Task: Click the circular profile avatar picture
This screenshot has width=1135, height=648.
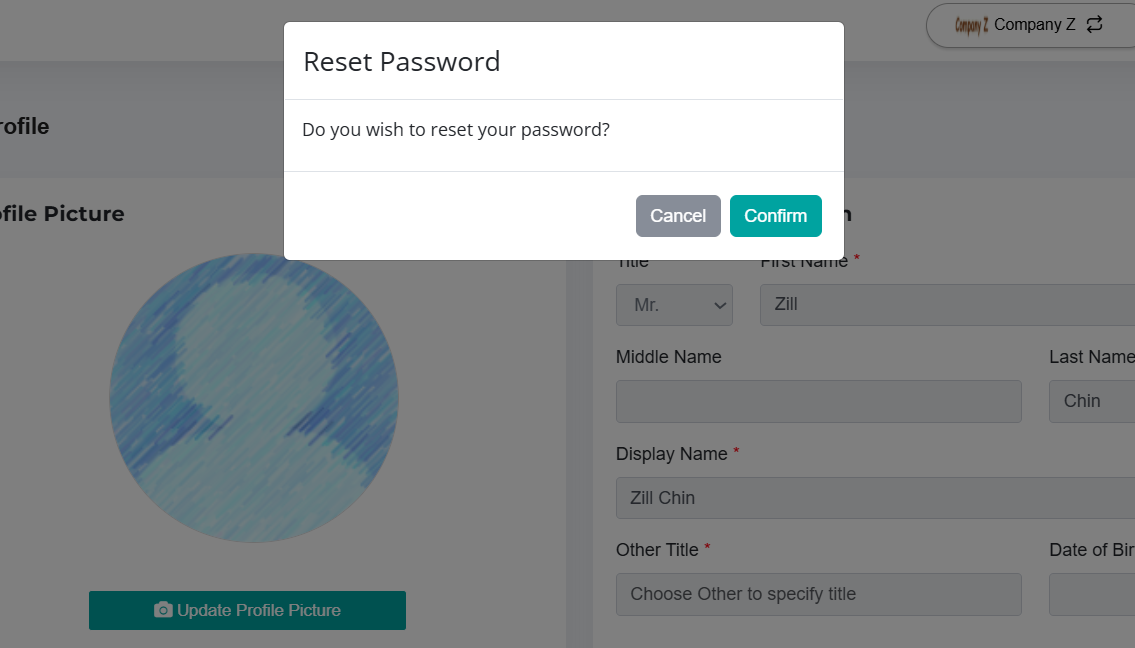Action: (x=254, y=397)
